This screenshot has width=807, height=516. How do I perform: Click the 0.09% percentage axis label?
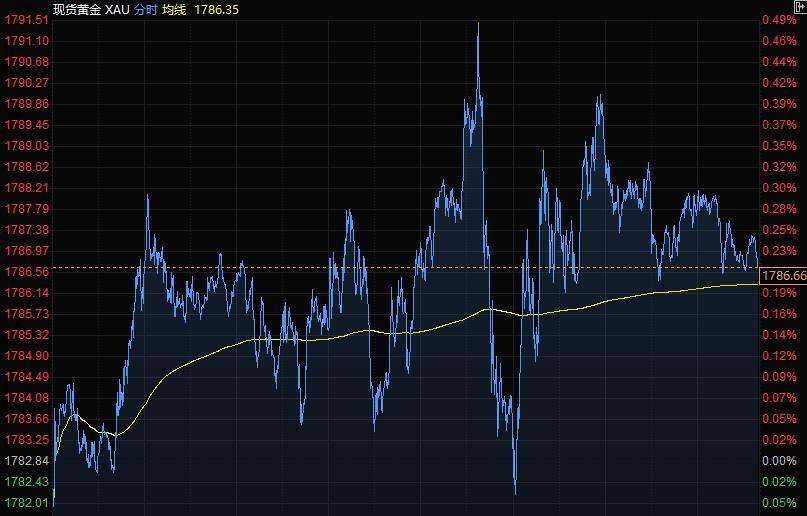779,377
